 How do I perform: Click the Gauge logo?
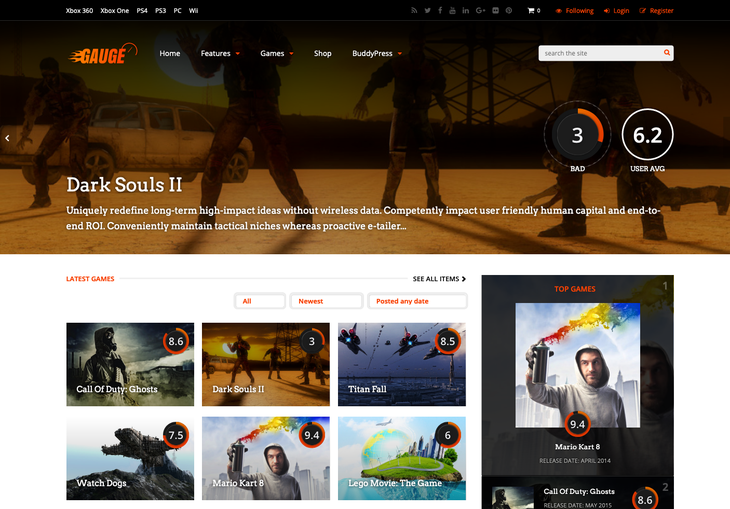coord(103,54)
